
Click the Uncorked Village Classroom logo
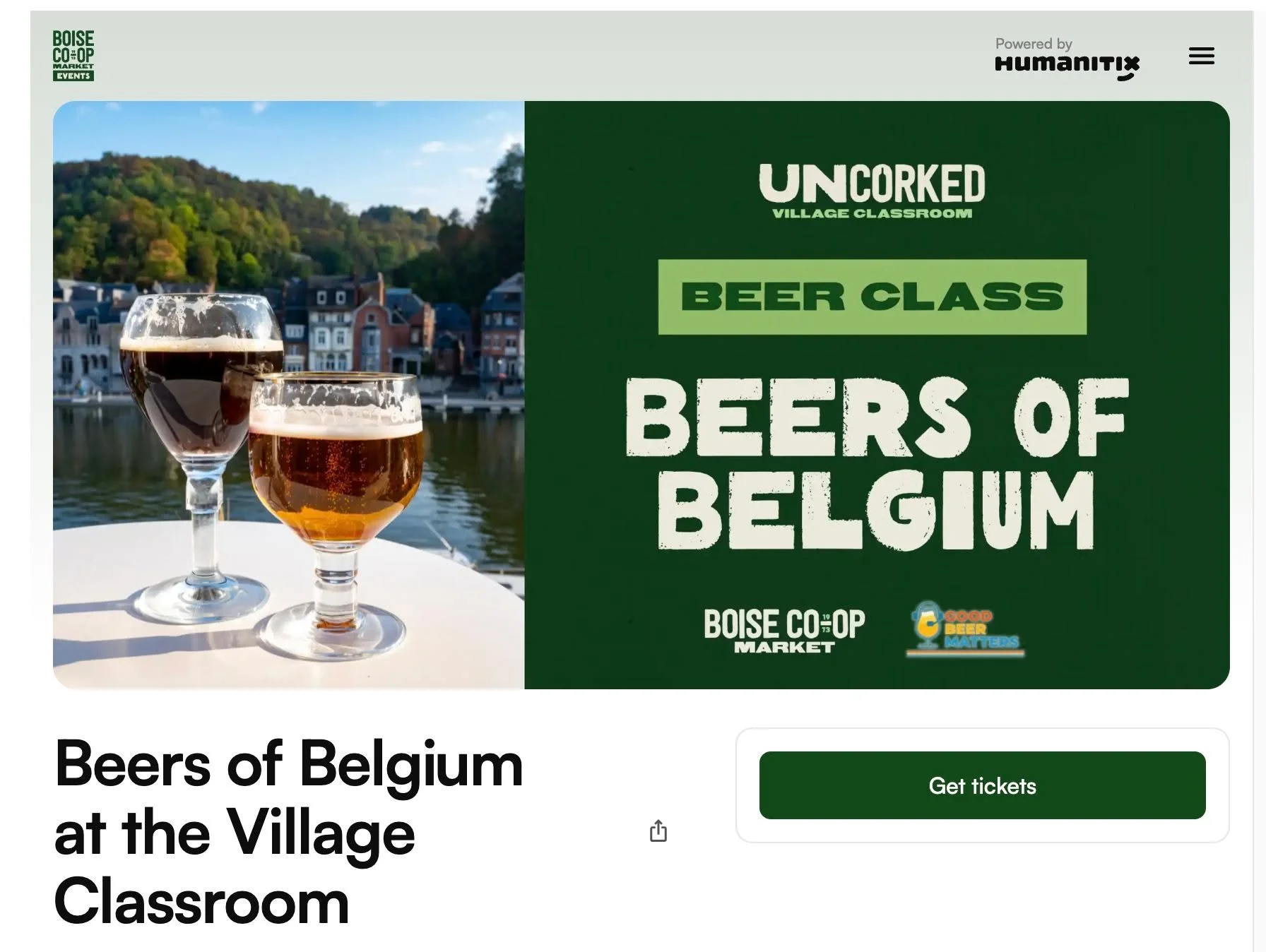pyautogui.click(x=872, y=191)
